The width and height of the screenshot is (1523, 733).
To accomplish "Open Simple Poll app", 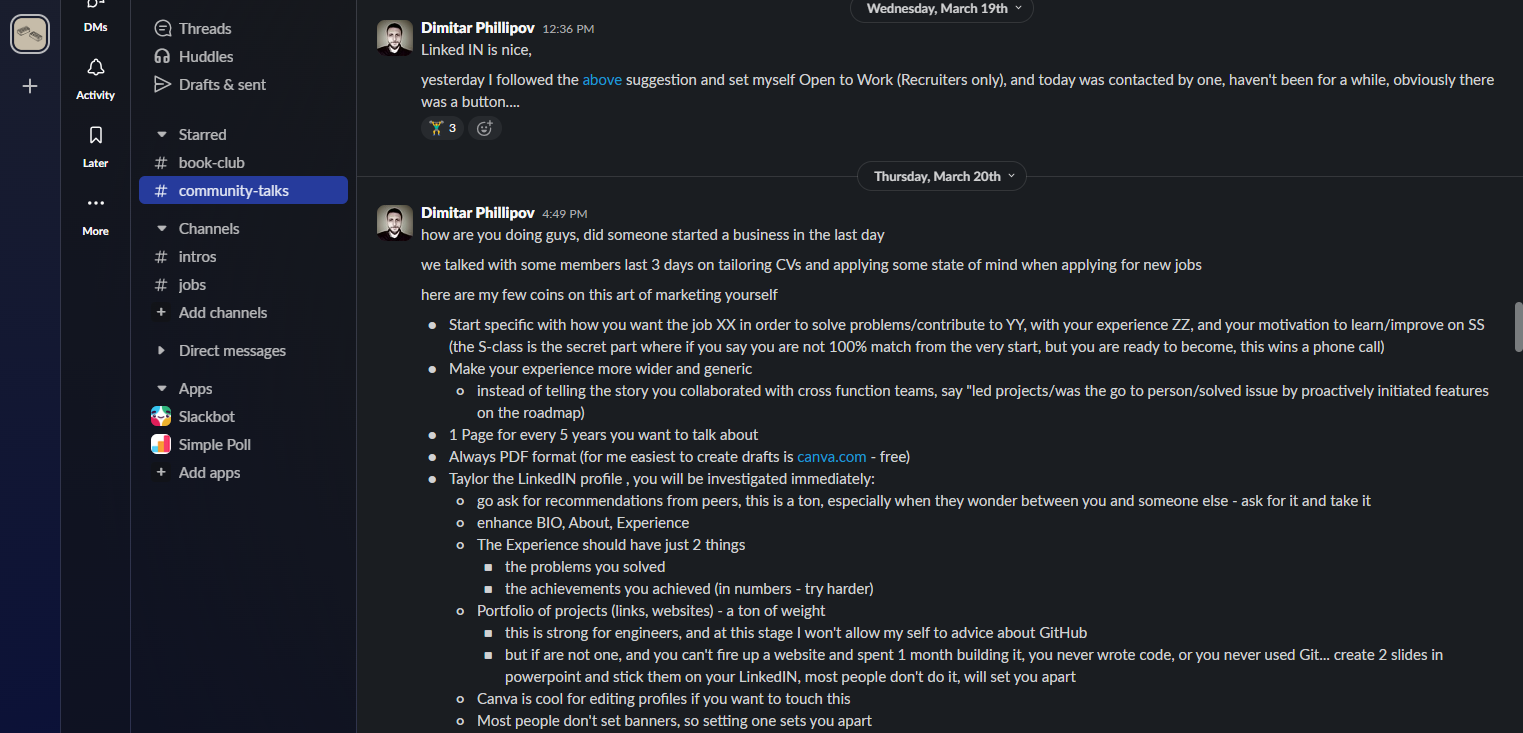I will [x=214, y=444].
